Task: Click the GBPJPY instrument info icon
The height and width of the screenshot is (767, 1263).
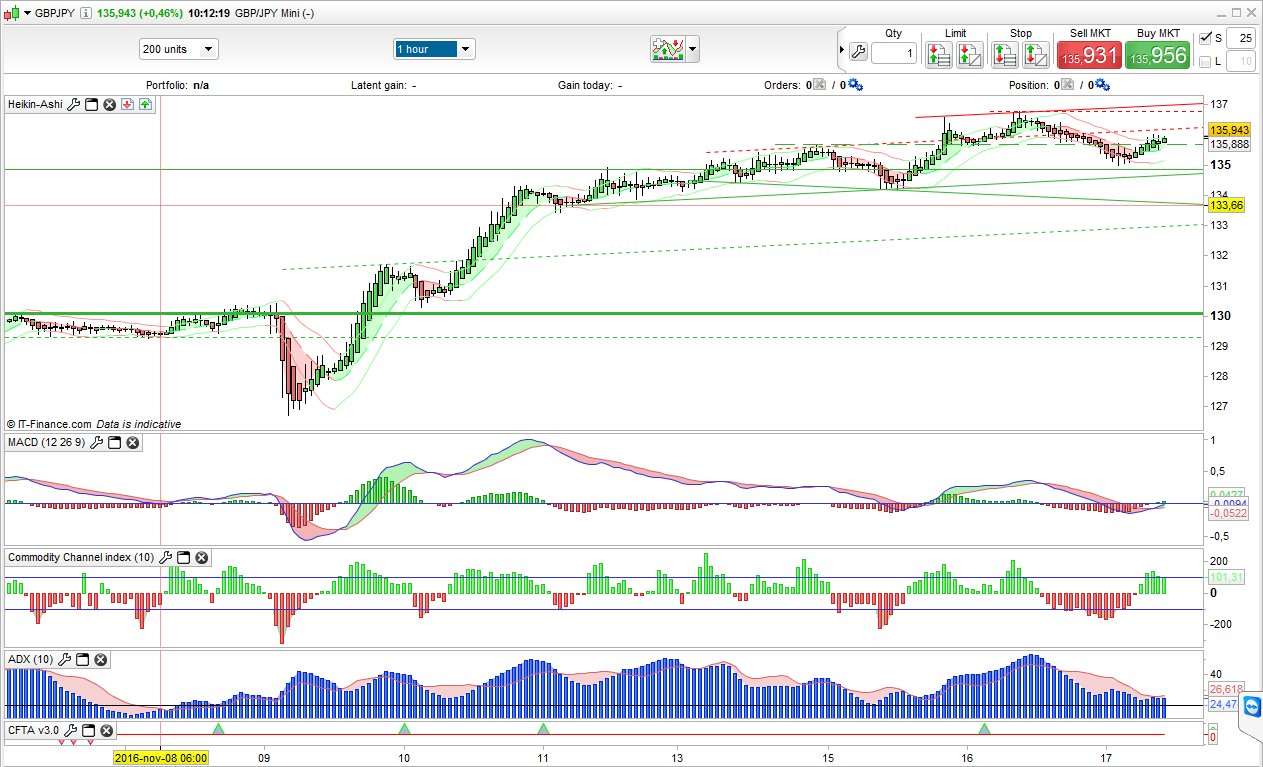Action: tap(86, 13)
